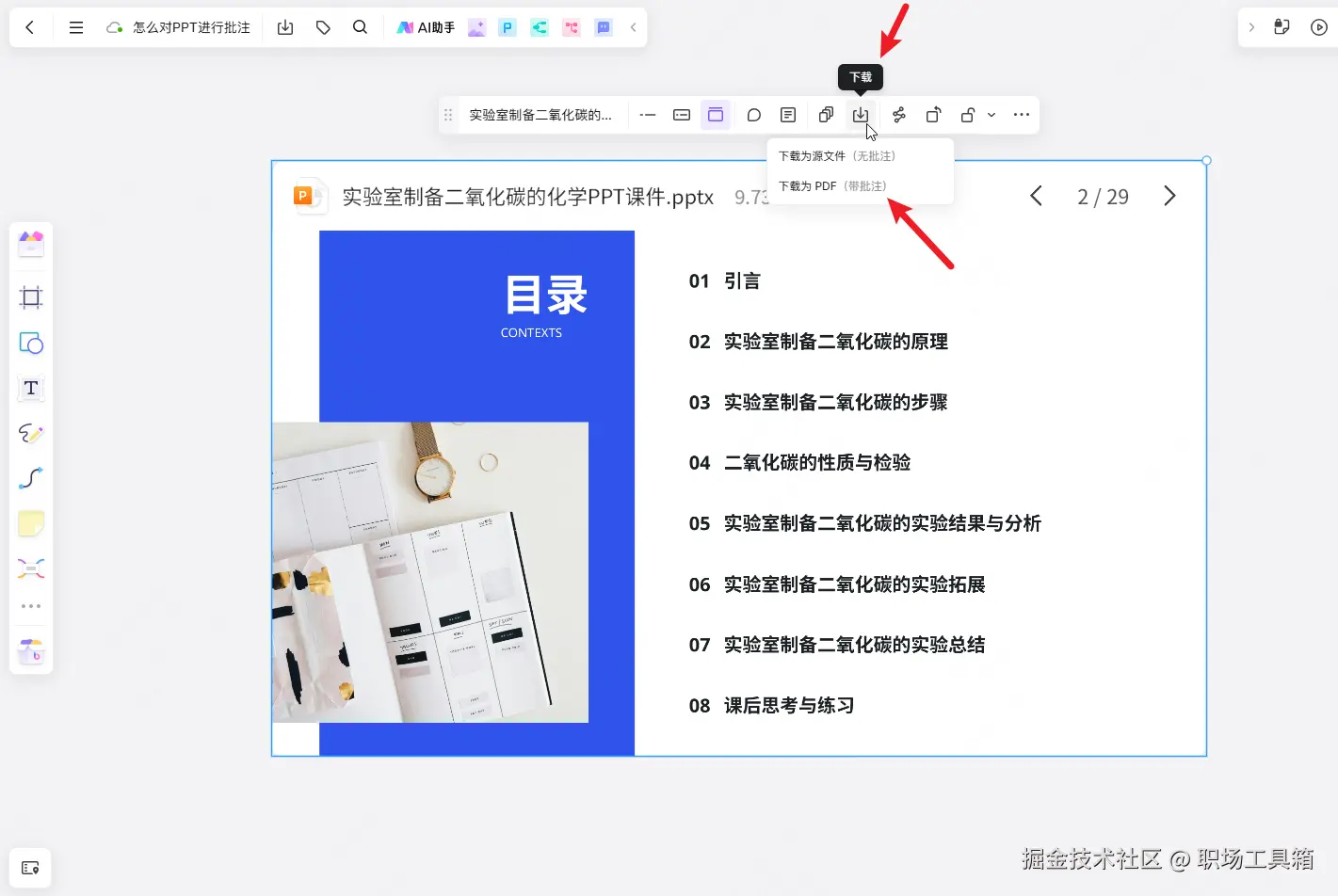Select the Shape tool in sidebar
Viewport: 1338px width, 896px height.
(31, 343)
